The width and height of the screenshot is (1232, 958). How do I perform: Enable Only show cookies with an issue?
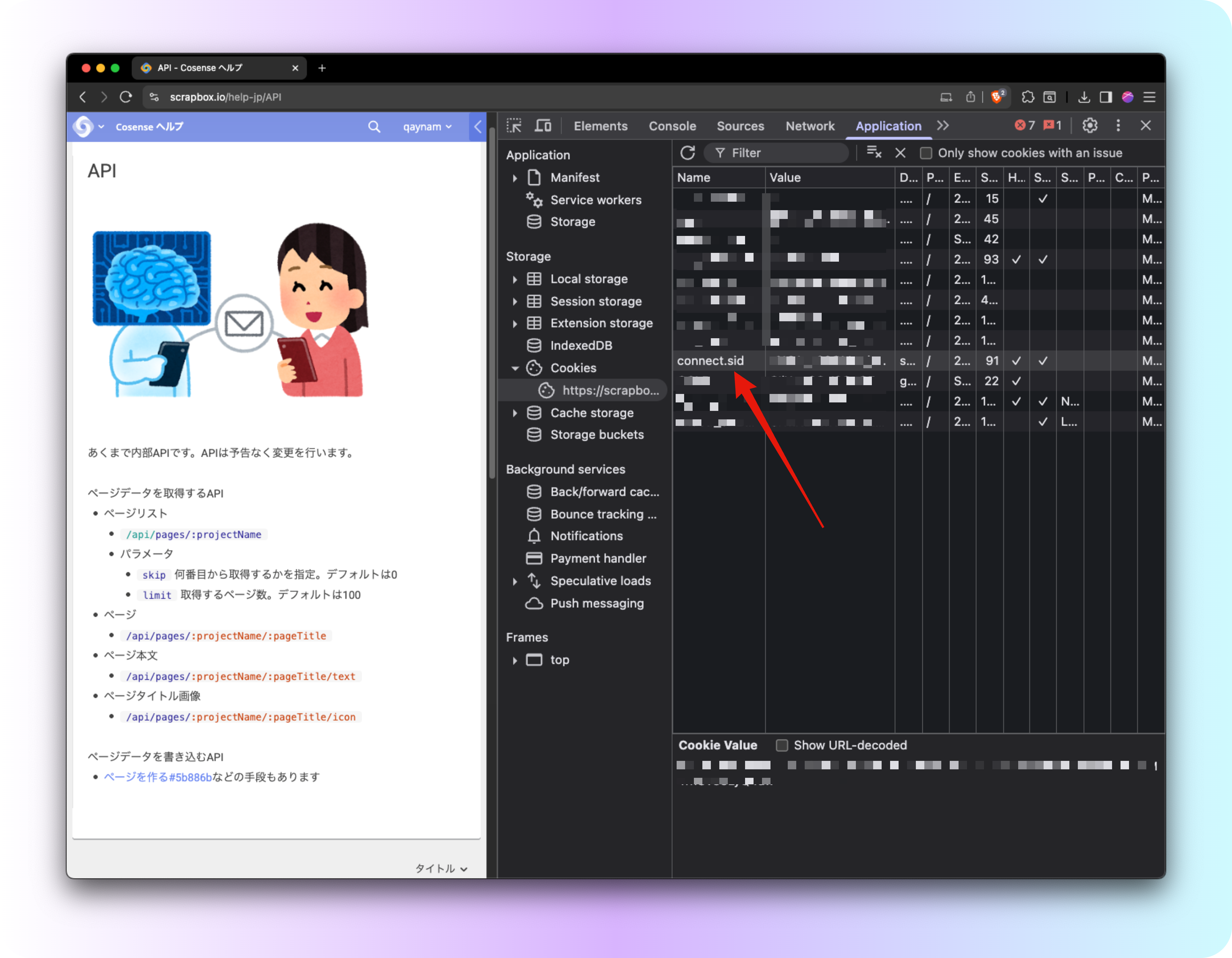click(926, 153)
